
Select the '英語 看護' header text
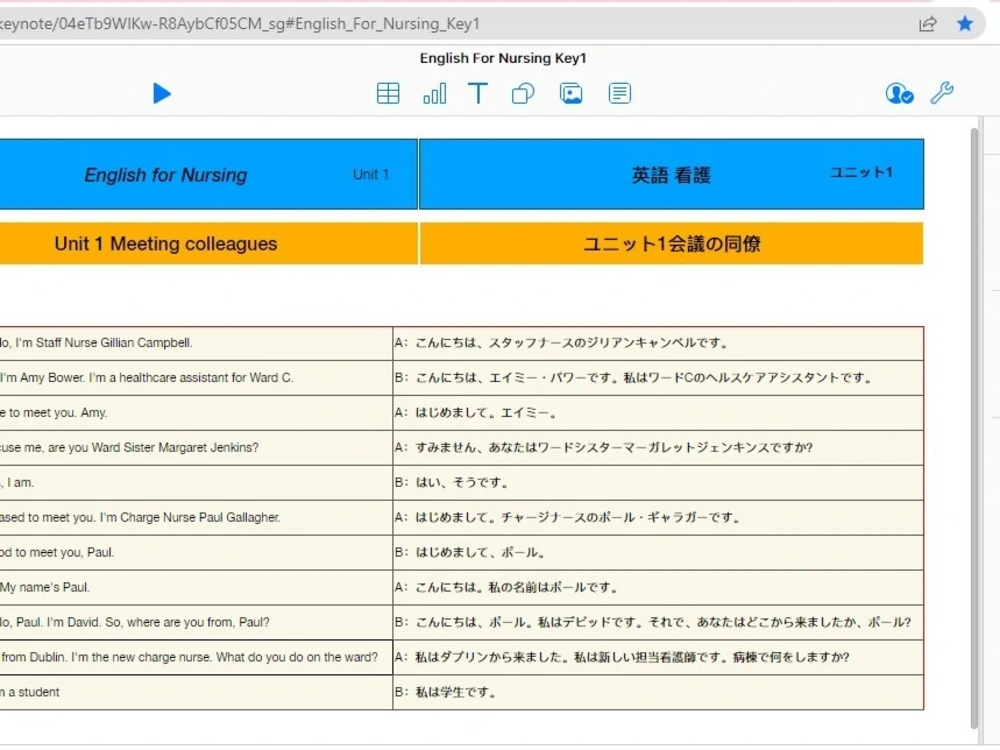coord(671,175)
